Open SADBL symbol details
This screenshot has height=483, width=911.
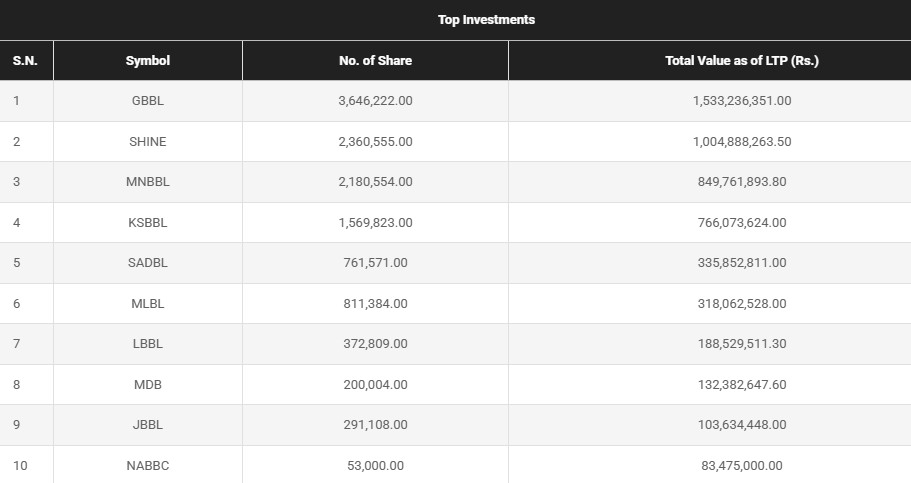pyautogui.click(x=148, y=263)
